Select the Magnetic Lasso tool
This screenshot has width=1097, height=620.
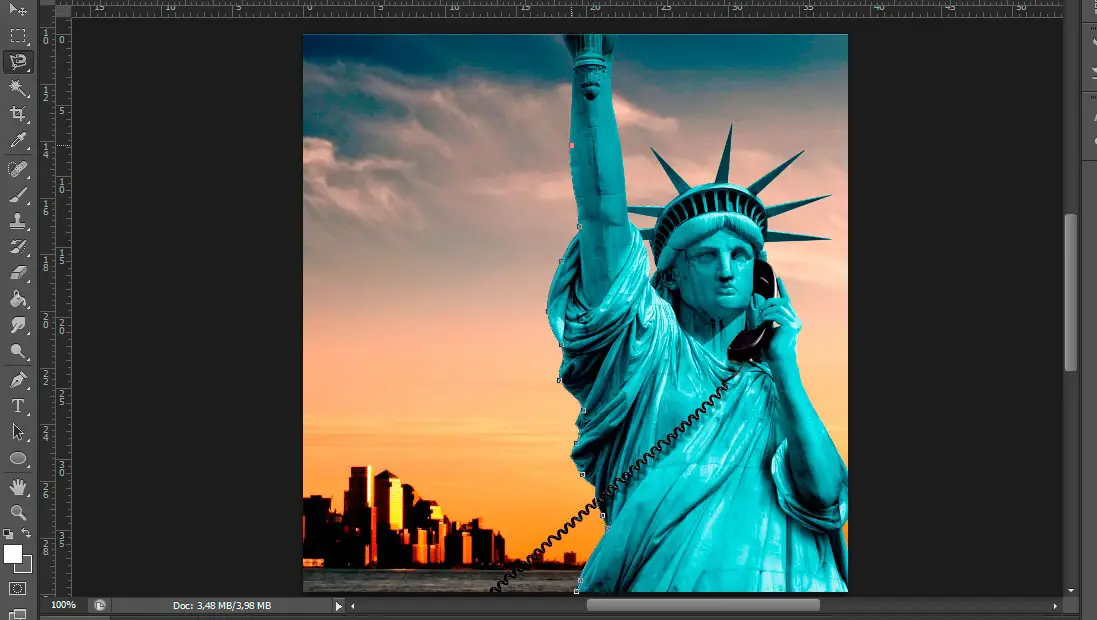coord(18,62)
